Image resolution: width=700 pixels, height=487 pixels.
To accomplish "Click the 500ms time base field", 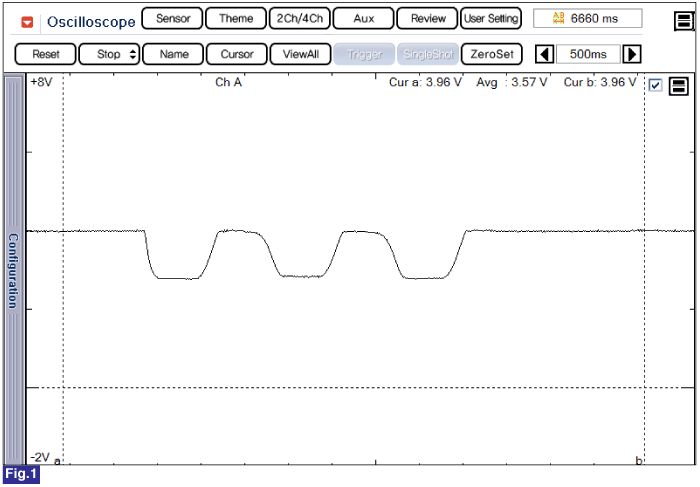I will pyautogui.click(x=588, y=54).
